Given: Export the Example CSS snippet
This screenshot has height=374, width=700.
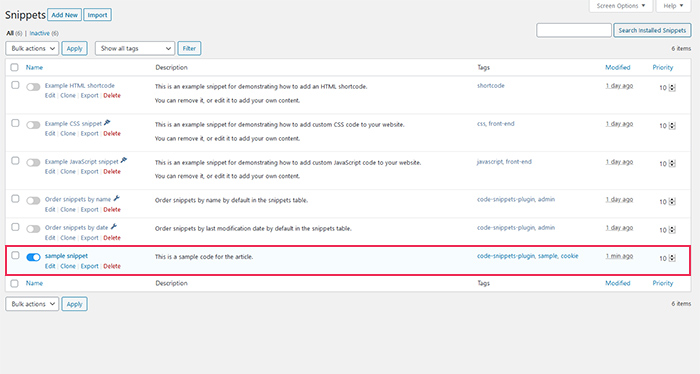Looking at the screenshot, I should click(89, 133).
